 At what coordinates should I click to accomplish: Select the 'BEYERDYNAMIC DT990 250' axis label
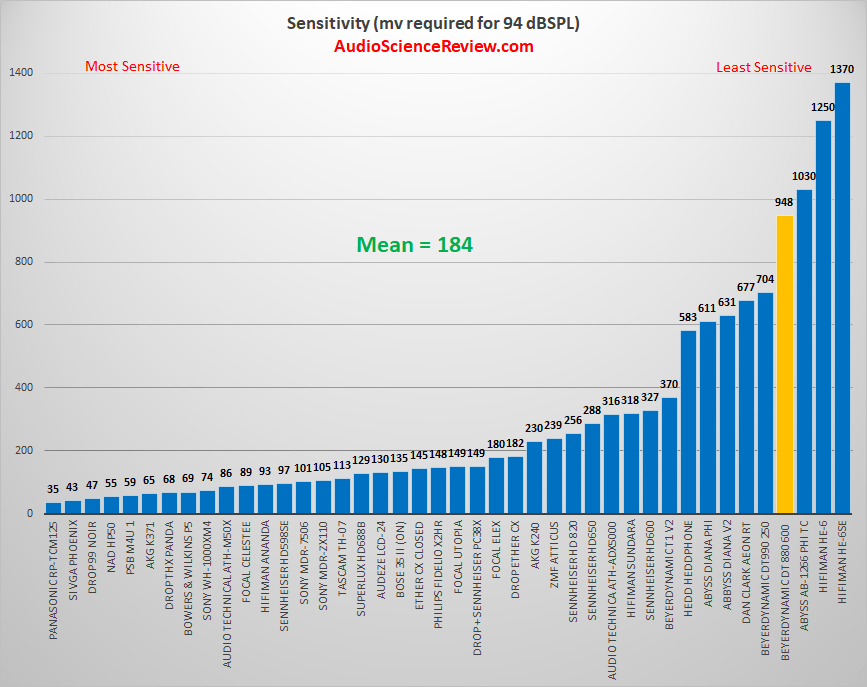tap(765, 588)
